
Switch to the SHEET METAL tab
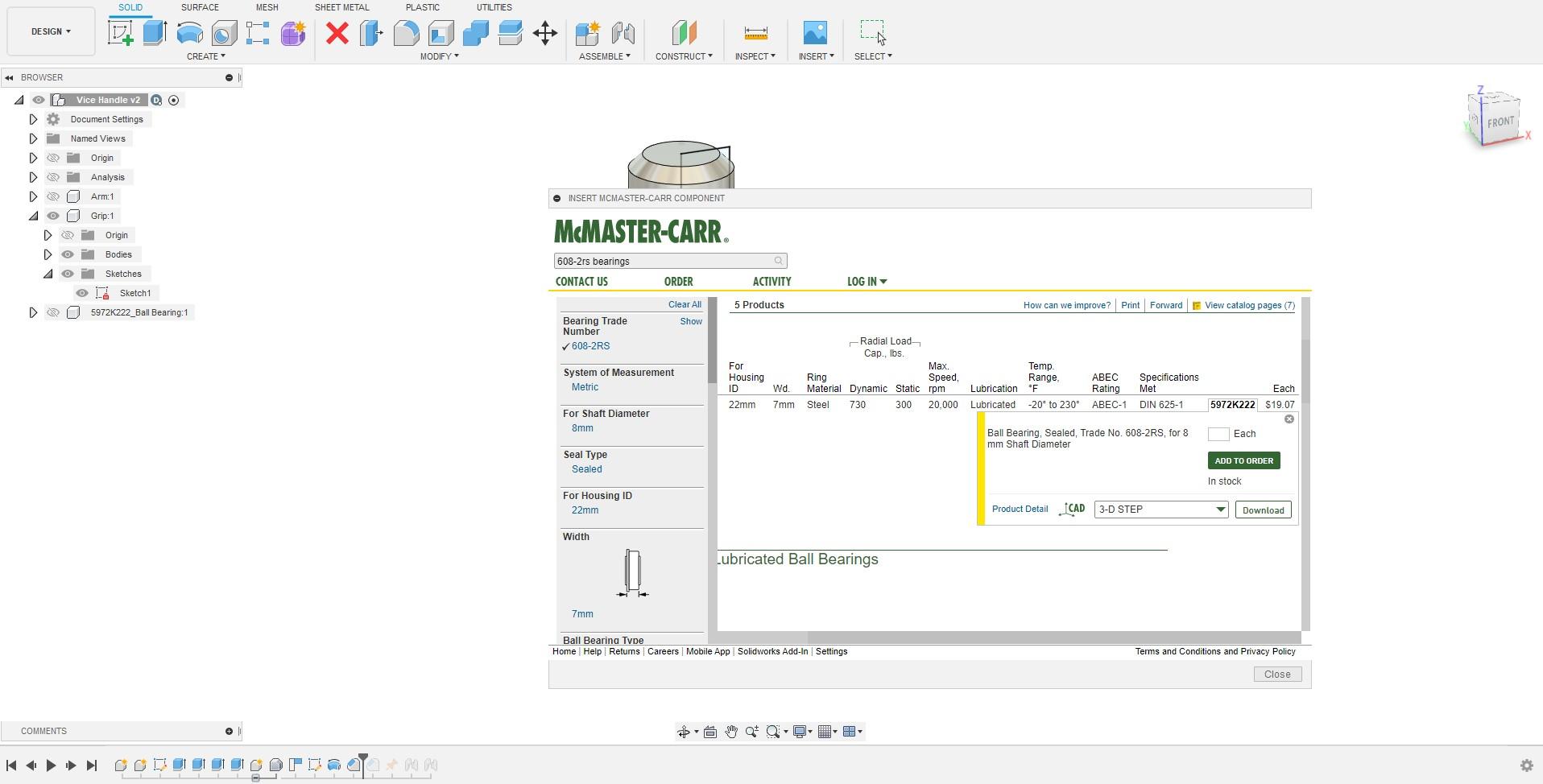(x=341, y=7)
